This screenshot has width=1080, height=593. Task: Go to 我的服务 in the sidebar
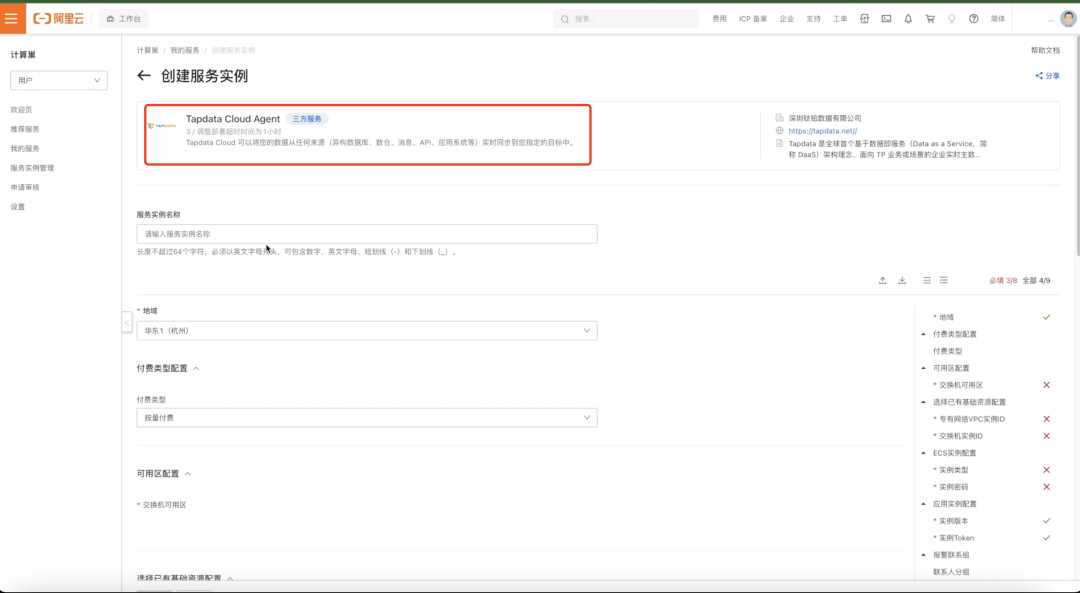pos(25,148)
